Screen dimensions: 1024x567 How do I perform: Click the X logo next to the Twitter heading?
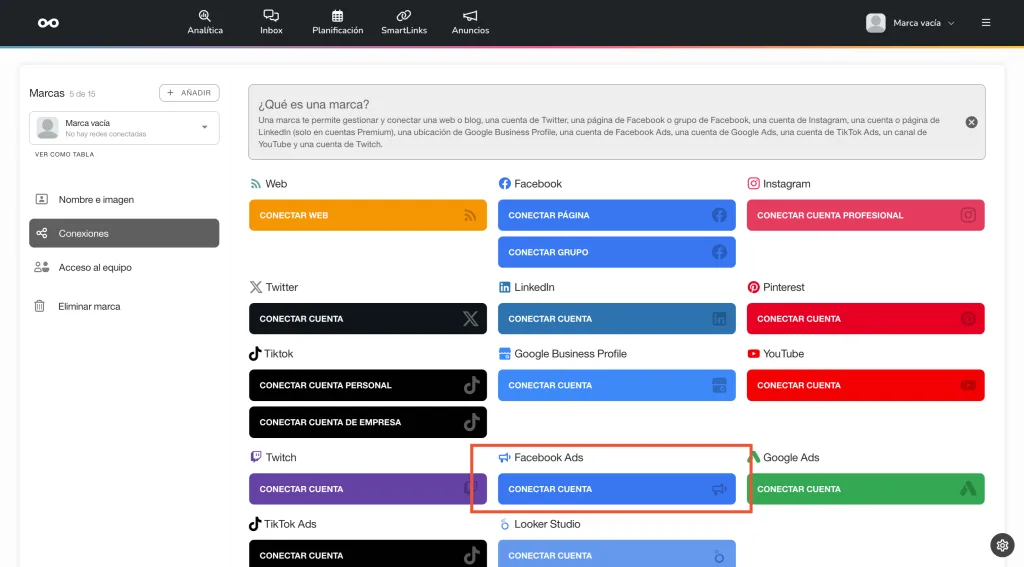pyautogui.click(x=255, y=287)
